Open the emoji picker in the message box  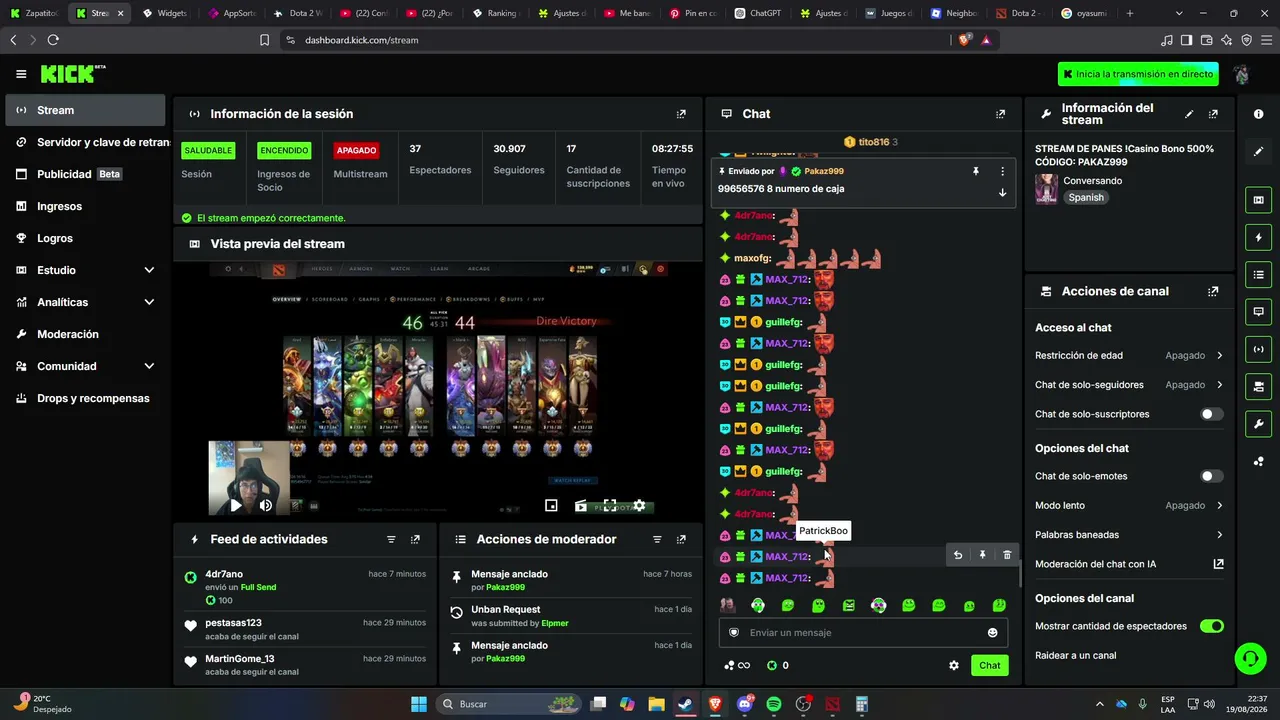[992, 632]
